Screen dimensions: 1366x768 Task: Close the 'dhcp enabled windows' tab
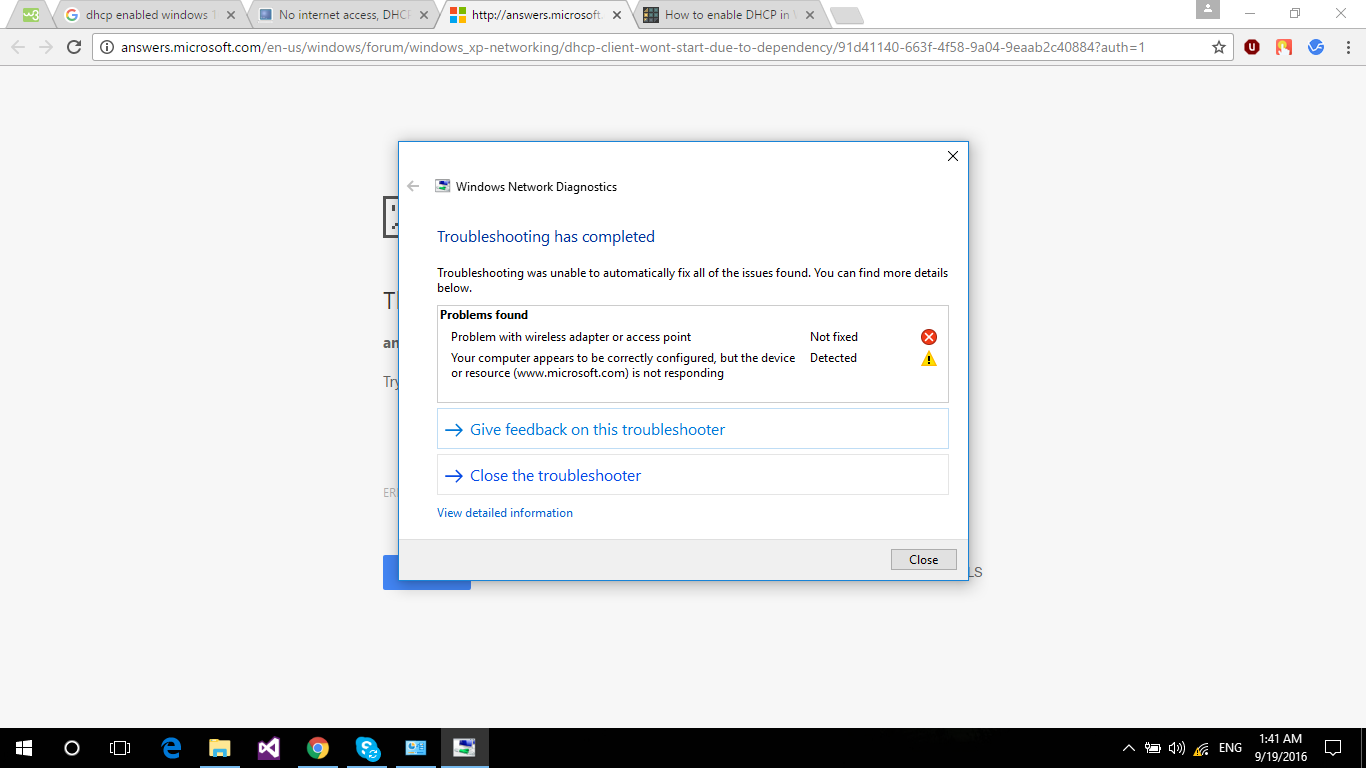pyautogui.click(x=230, y=15)
